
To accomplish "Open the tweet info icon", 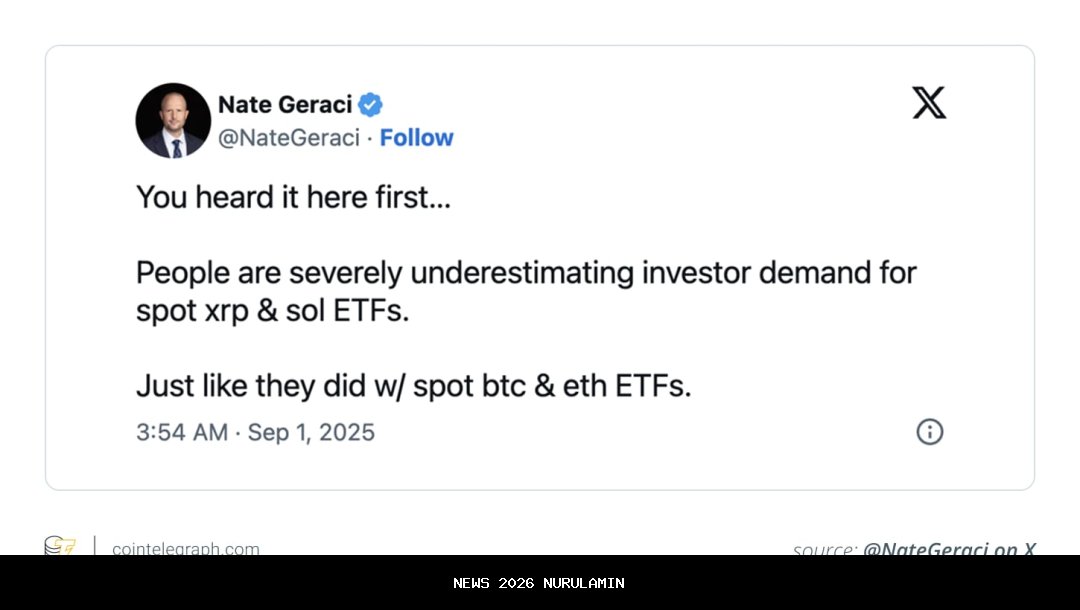I will click(x=930, y=432).
